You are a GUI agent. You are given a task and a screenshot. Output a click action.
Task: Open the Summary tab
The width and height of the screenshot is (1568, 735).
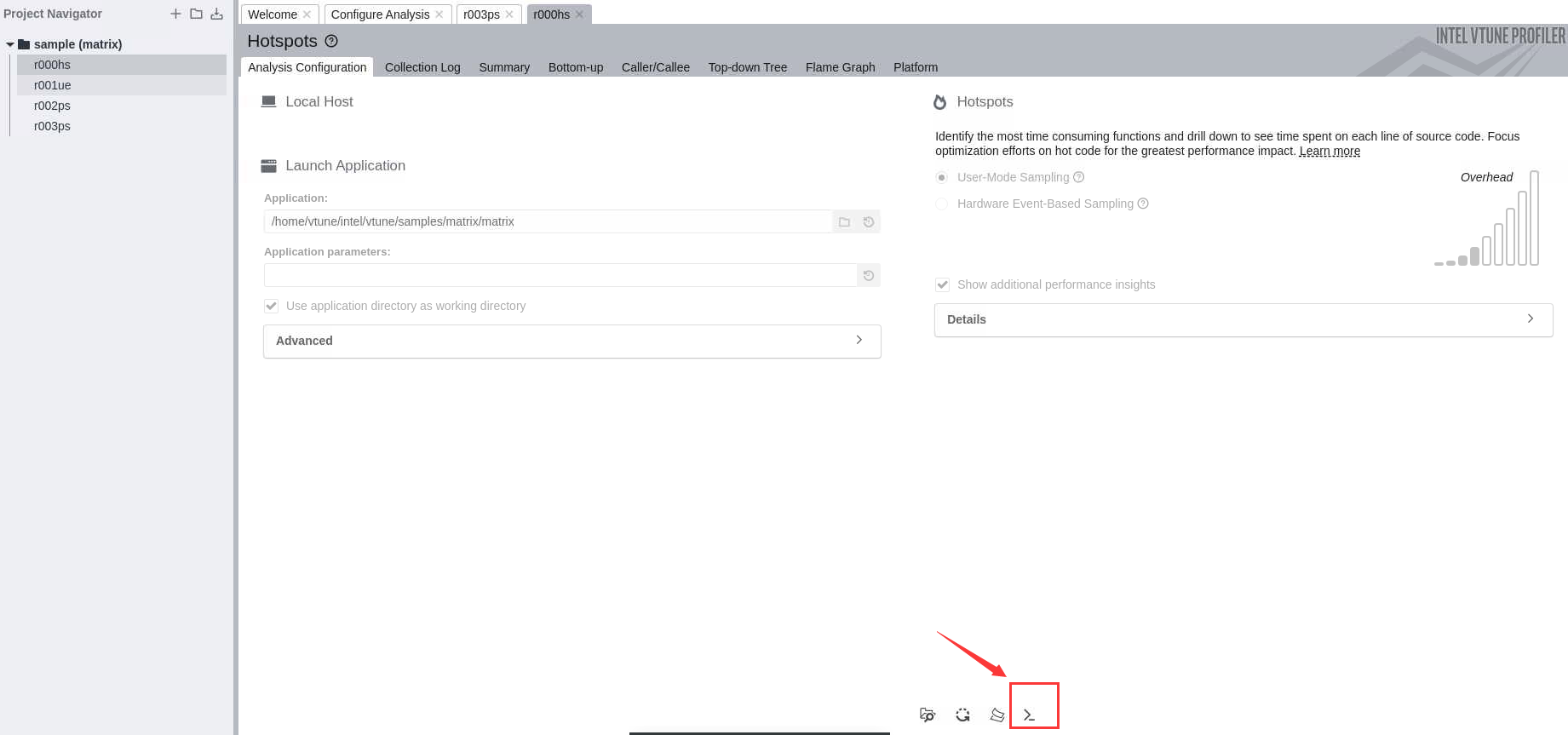point(504,67)
